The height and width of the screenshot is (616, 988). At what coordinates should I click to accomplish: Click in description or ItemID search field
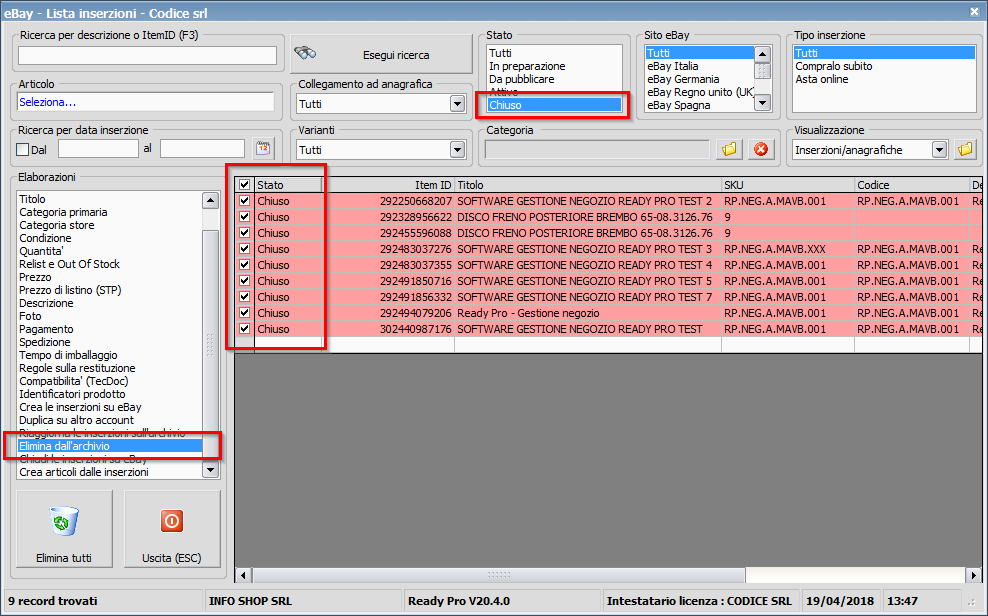coord(147,55)
